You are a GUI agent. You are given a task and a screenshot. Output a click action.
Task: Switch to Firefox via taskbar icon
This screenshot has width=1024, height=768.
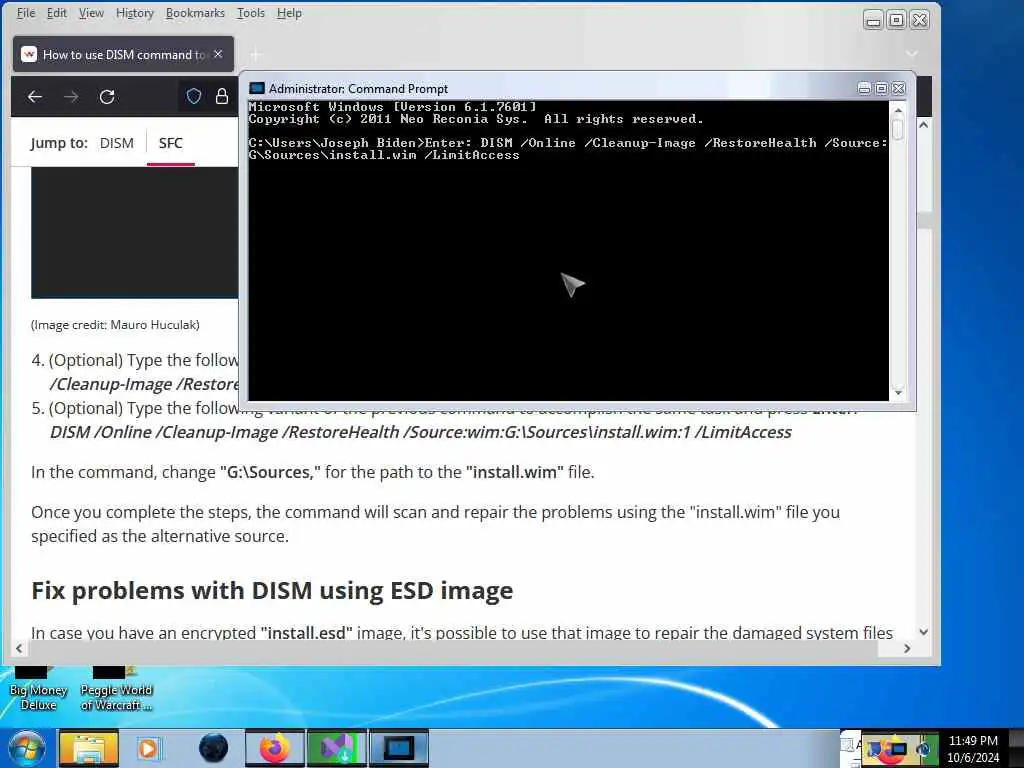274,748
